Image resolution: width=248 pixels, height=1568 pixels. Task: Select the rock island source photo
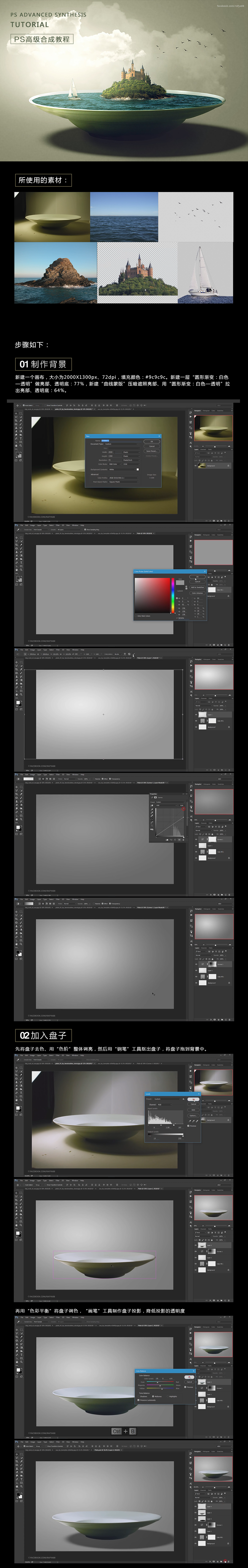point(55,273)
